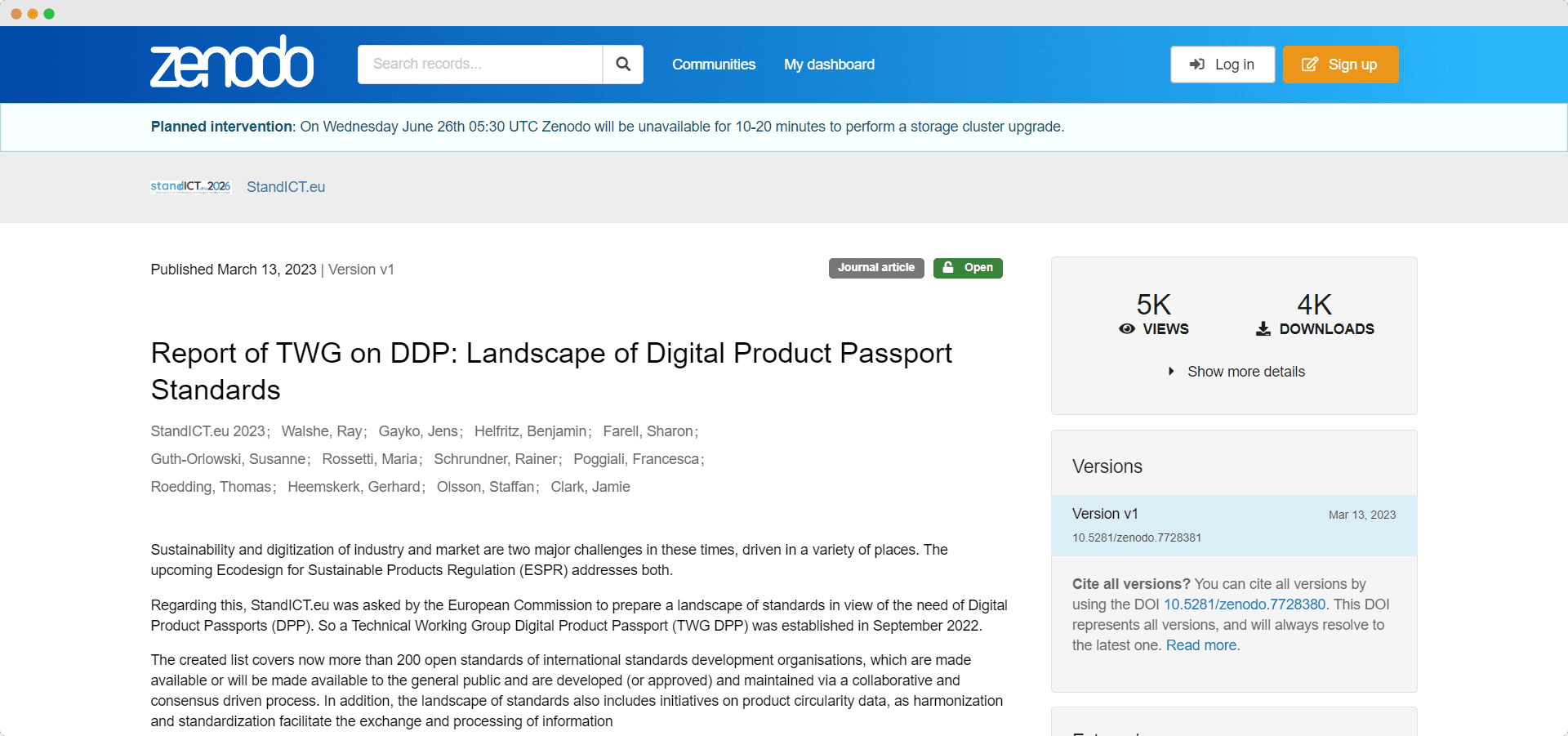Open DOI link 10.5281/zenodo.7728380
1568x736 pixels.
tap(1245, 604)
